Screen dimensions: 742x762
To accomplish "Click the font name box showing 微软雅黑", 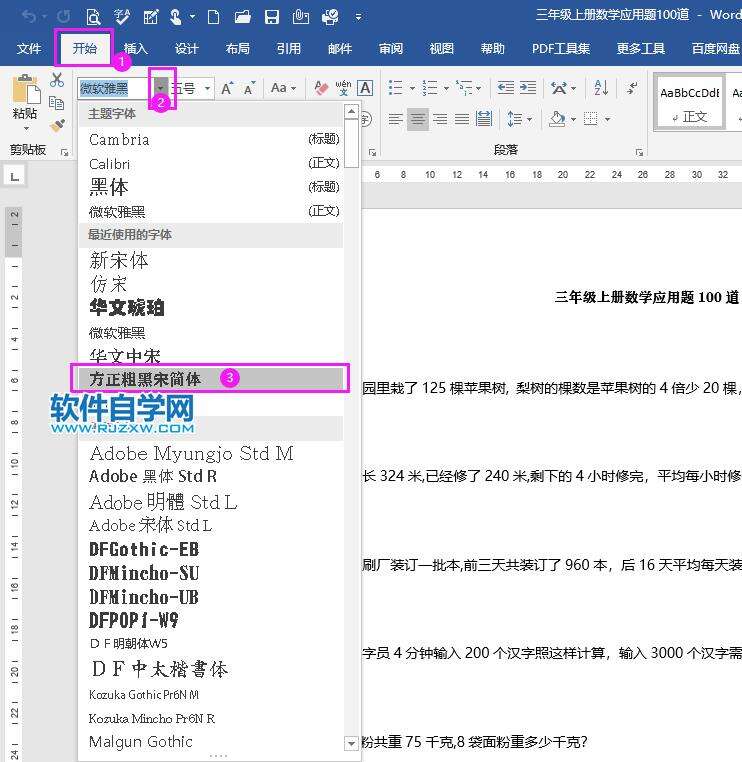I will coord(113,88).
